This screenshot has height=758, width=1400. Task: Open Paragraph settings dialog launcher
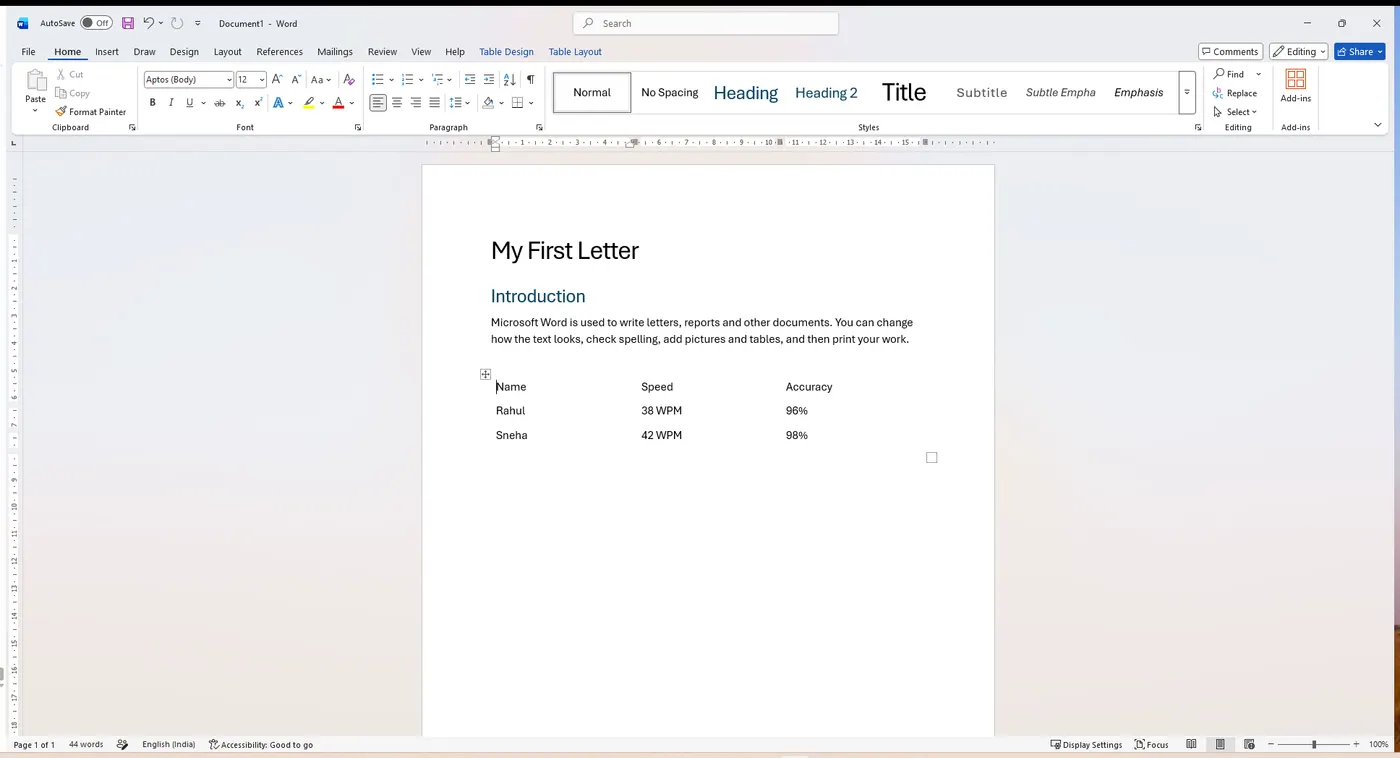(539, 128)
